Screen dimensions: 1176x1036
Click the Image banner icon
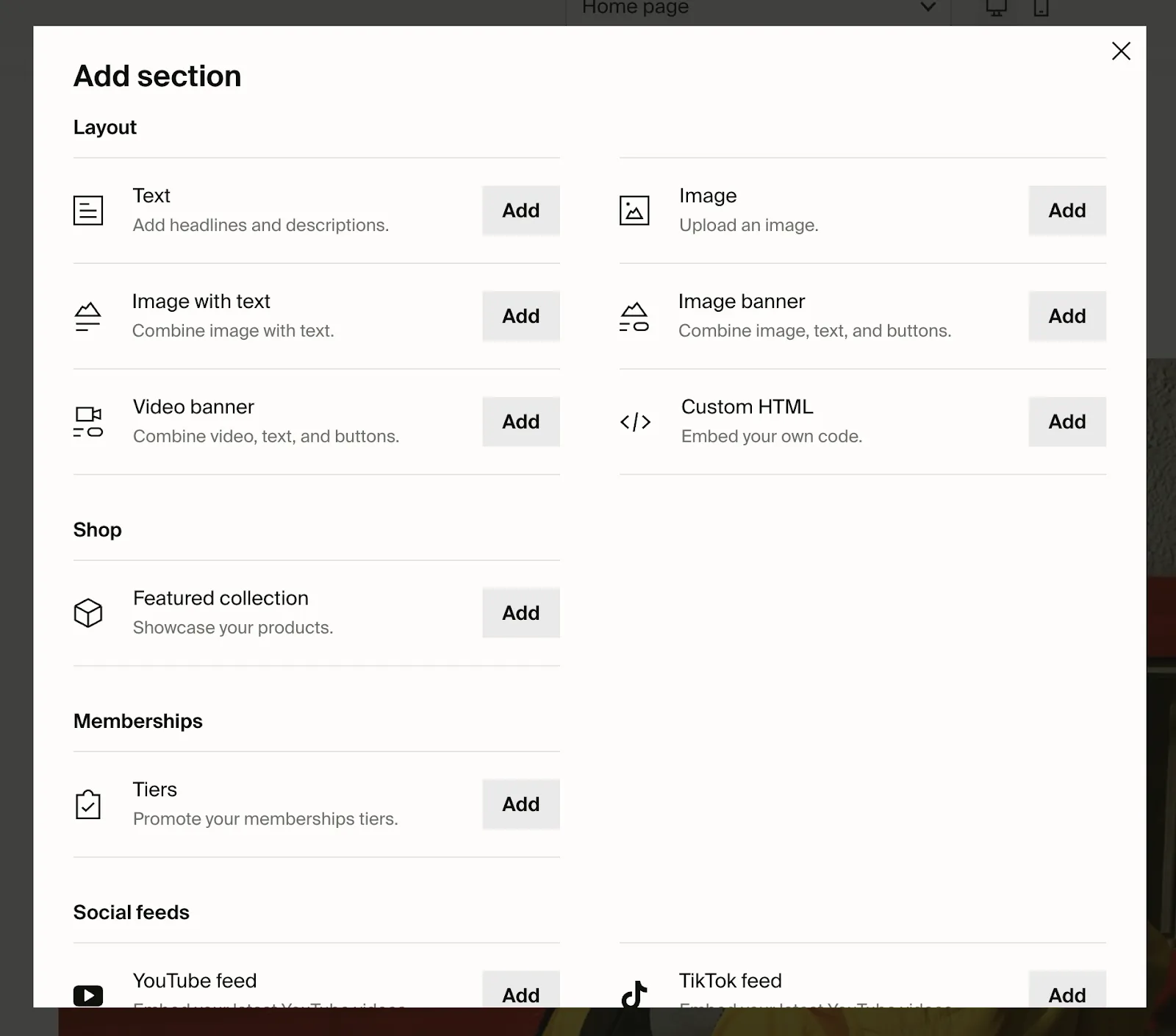tap(634, 316)
